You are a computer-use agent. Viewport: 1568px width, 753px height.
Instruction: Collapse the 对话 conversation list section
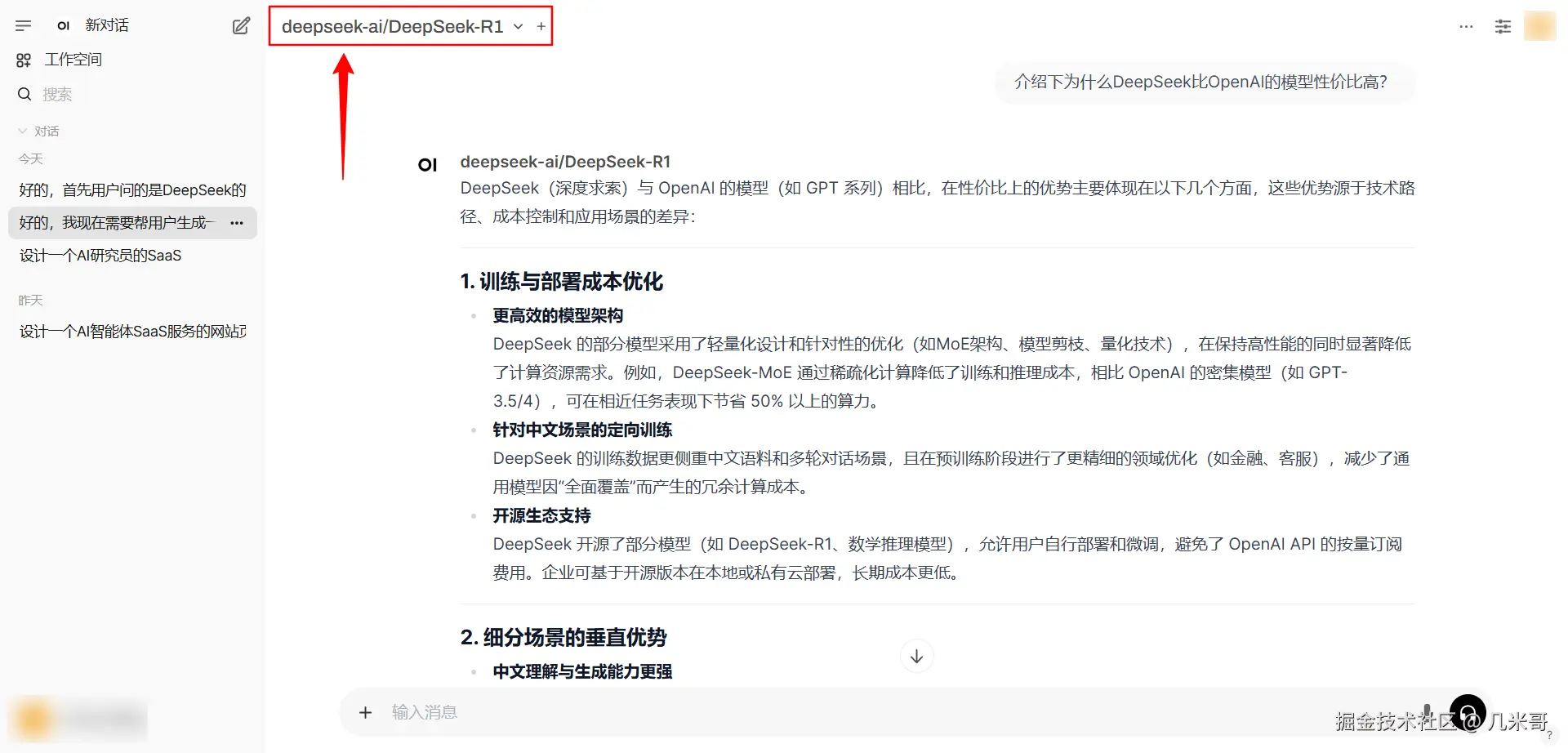coord(21,130)
